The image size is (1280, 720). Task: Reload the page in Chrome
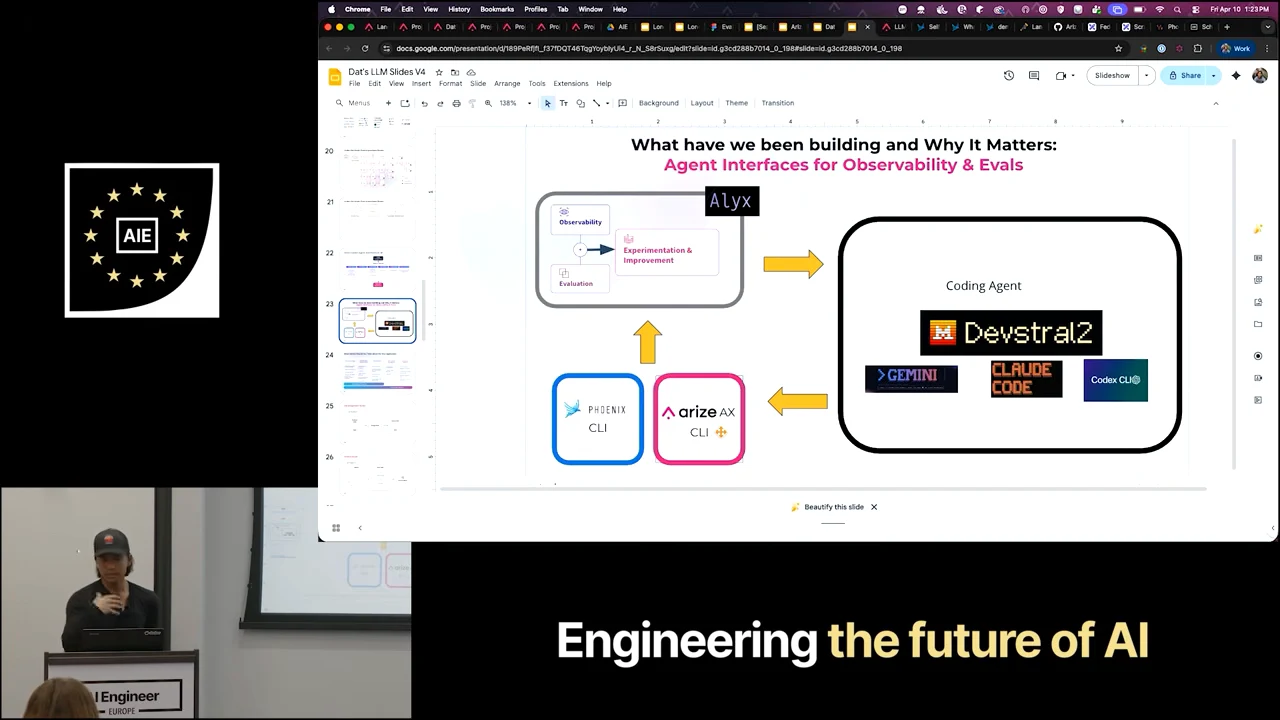click(365, 48)
